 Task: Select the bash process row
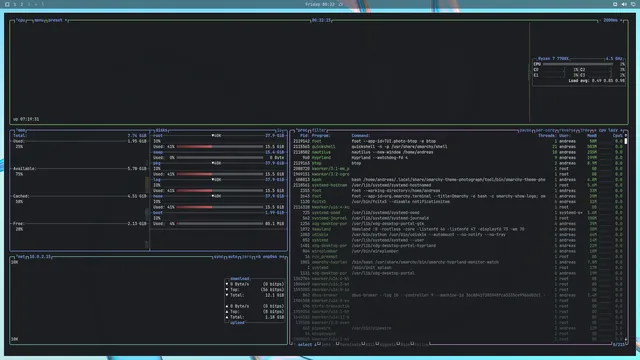(459, 180)
